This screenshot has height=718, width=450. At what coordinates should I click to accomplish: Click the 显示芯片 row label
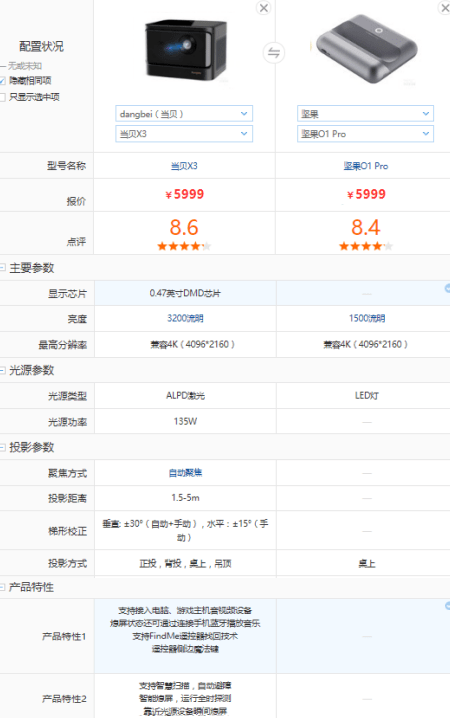coord(67,294)
